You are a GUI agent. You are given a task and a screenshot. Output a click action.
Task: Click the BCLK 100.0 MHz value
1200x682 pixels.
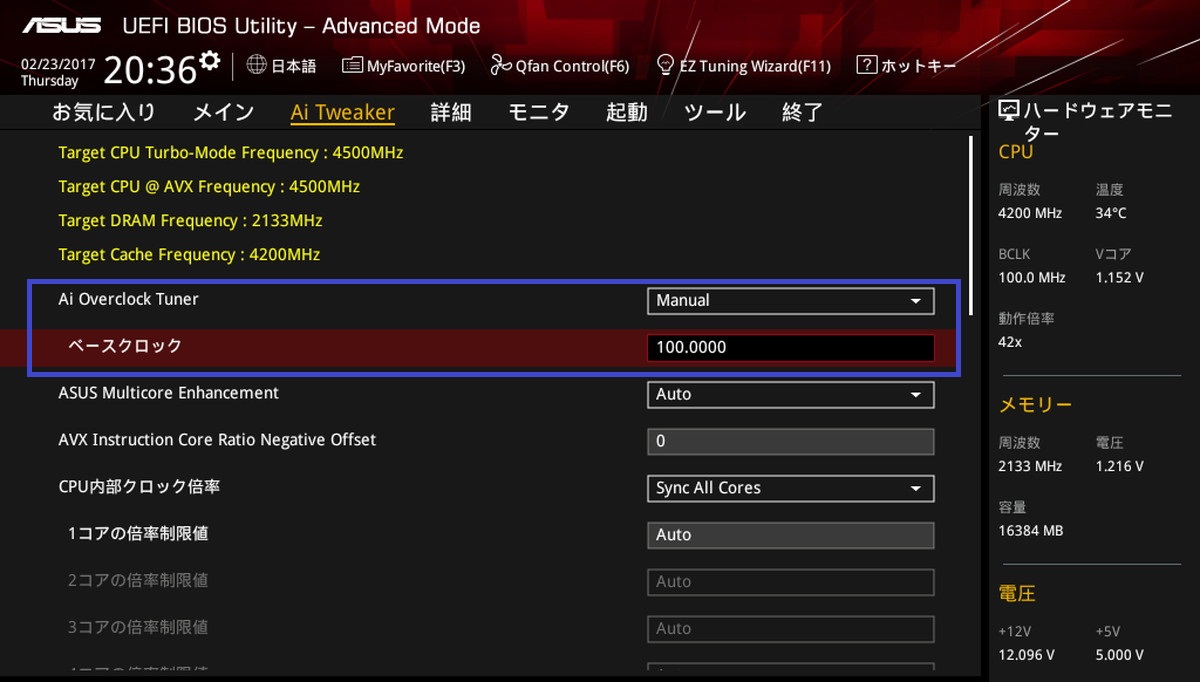(1032, 277)
